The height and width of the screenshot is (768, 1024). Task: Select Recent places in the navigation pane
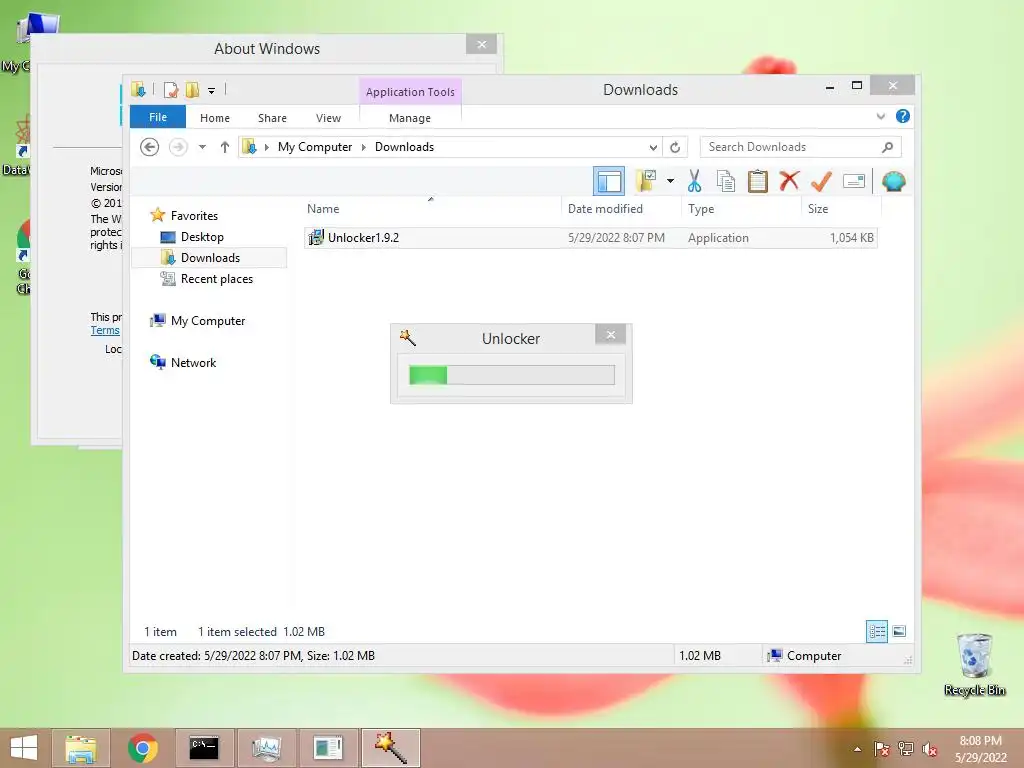pyautogui.click(x=216, y=279)
